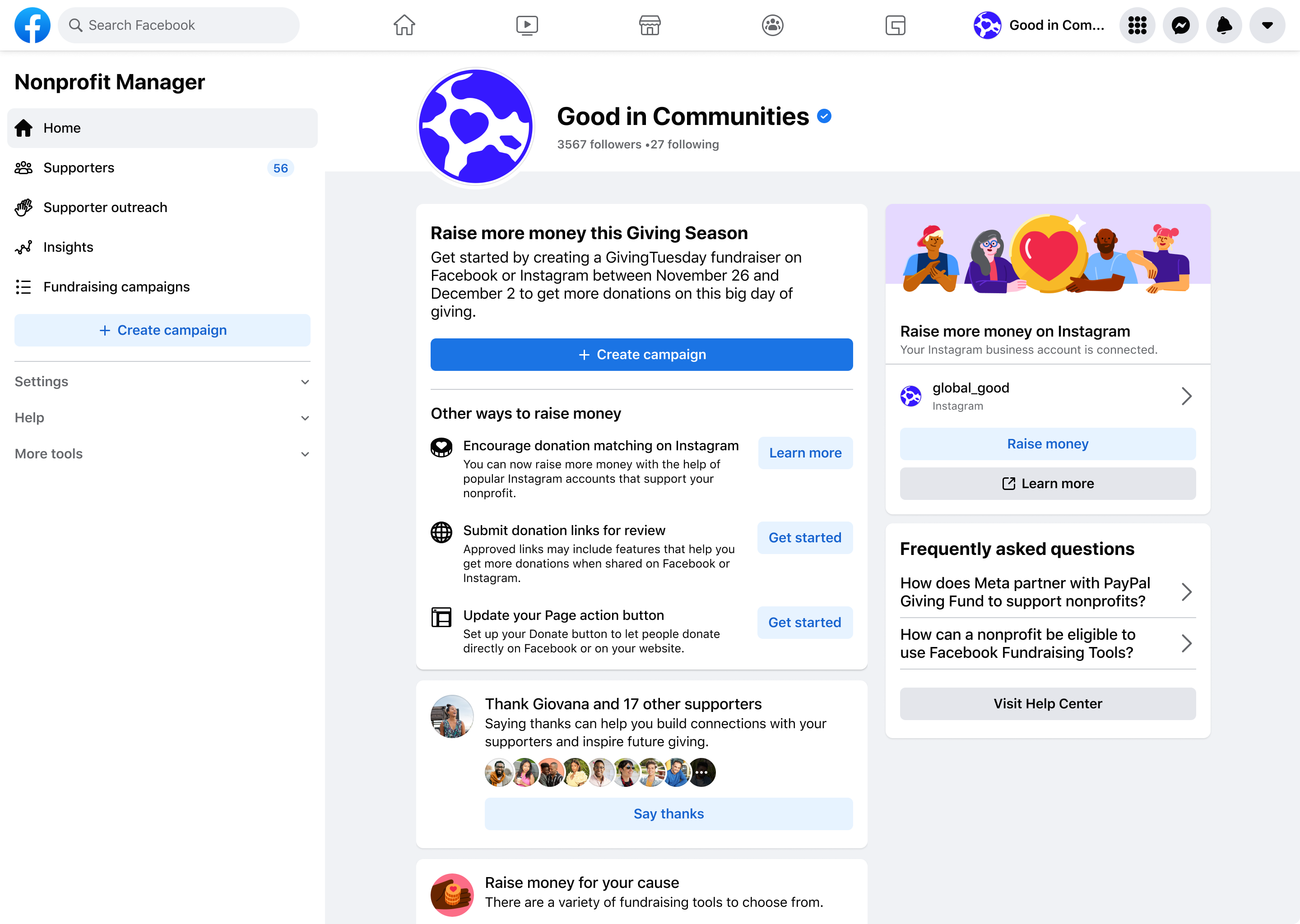Viewport: 1300px width, 924px height.
Task: Click the Say thanks button
Action: point(669,813)
